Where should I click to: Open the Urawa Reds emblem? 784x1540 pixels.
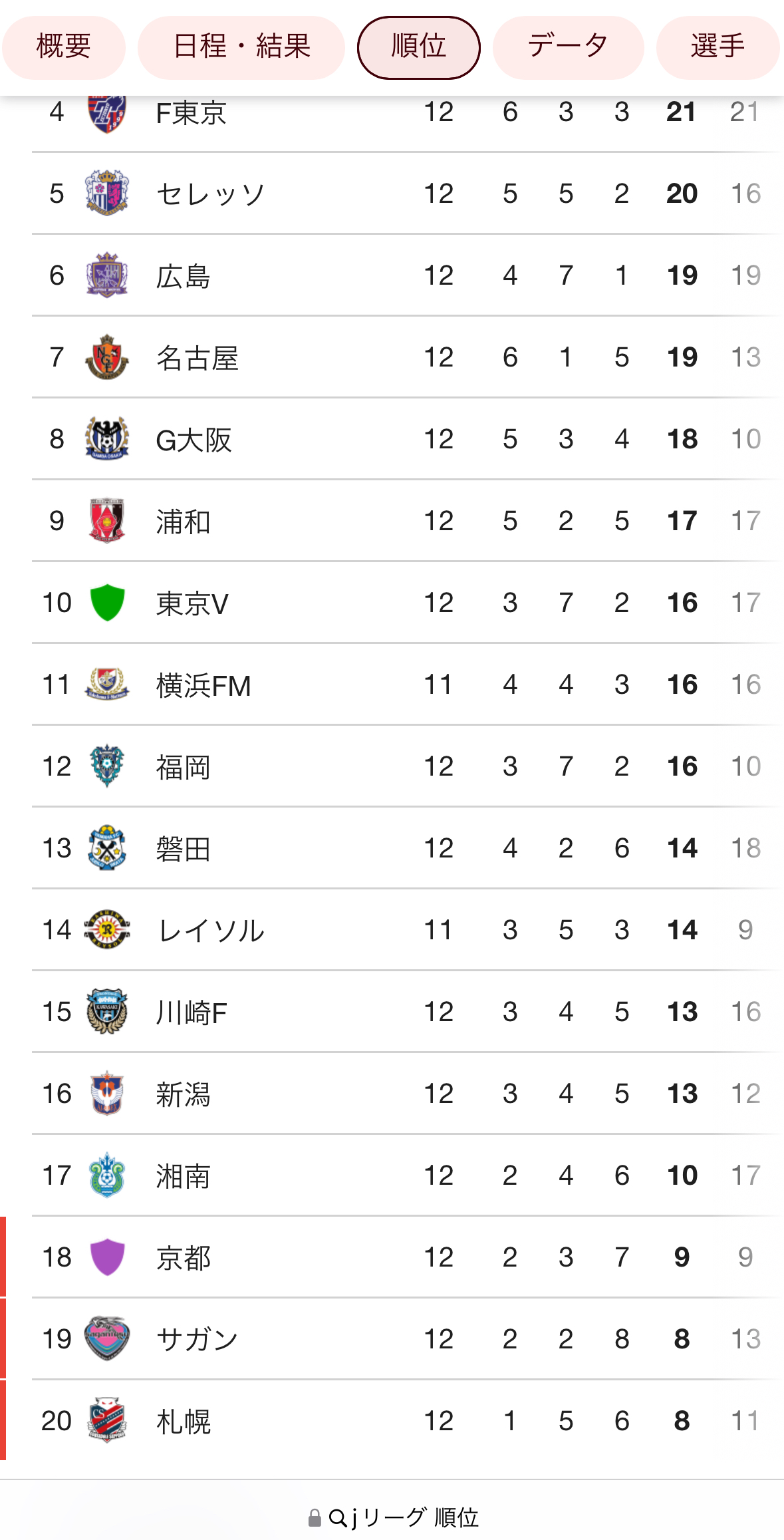pos(106,520)
